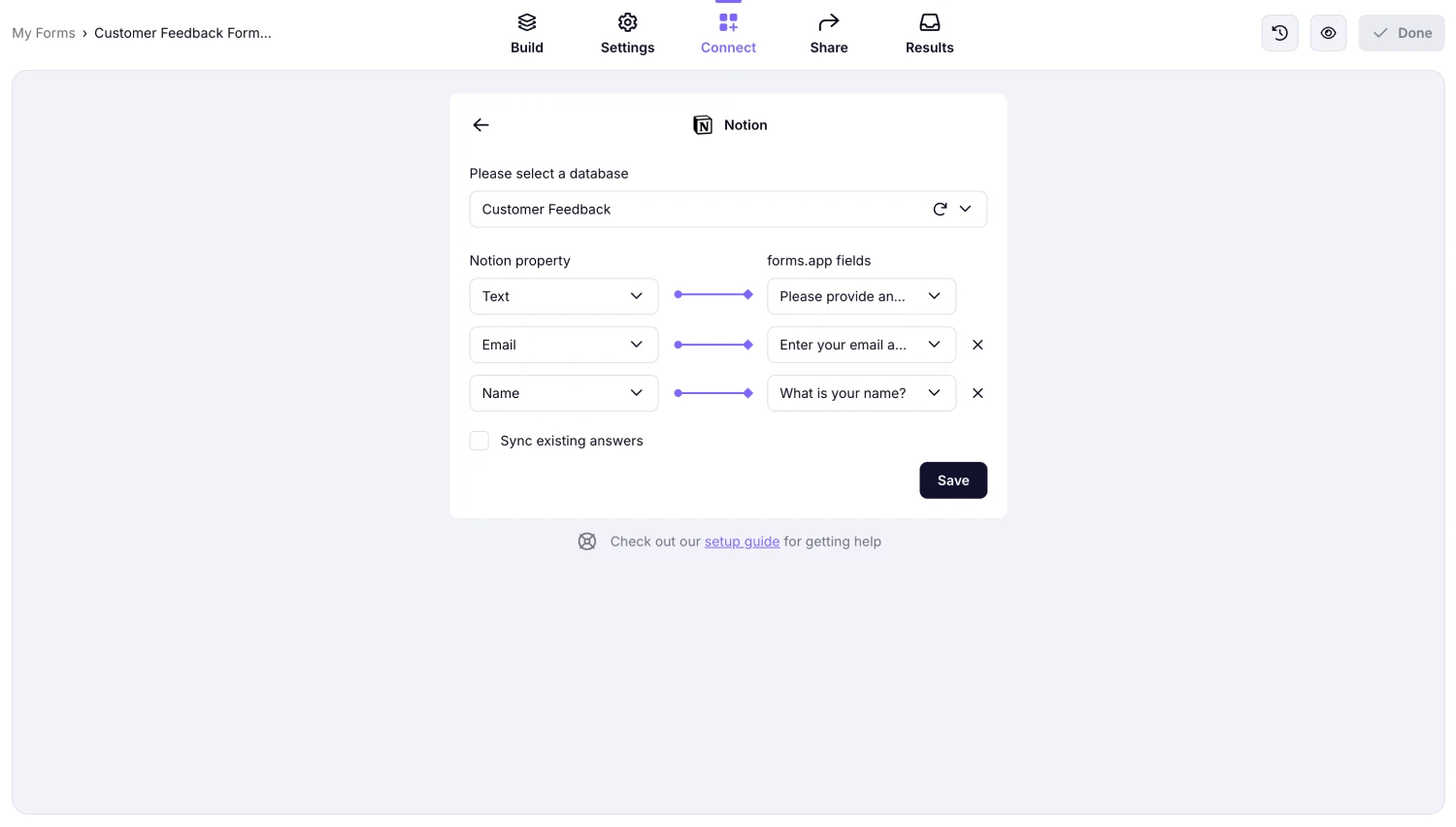Remove the Email field mapping
The height and width of the screenshot is (827, 1456).
[977, 345]
